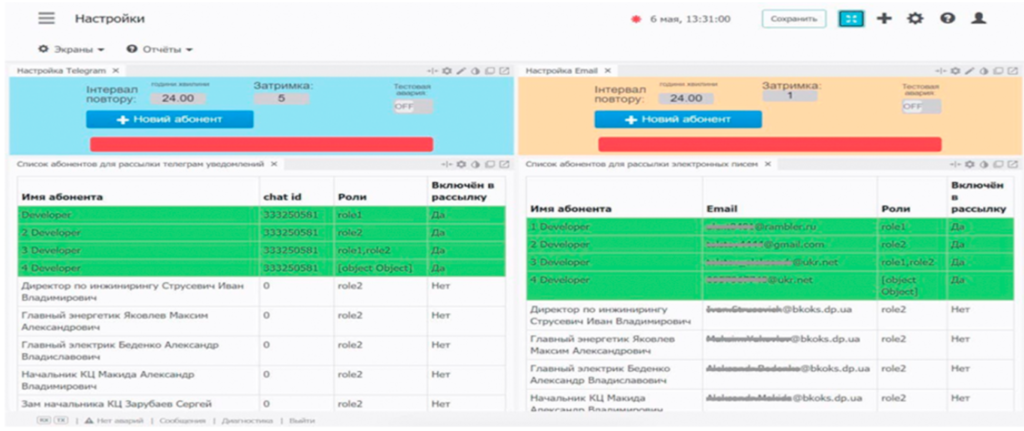Toggle contrast icon in email subscribers panel

pyautogui.click(x=985, y=164)
